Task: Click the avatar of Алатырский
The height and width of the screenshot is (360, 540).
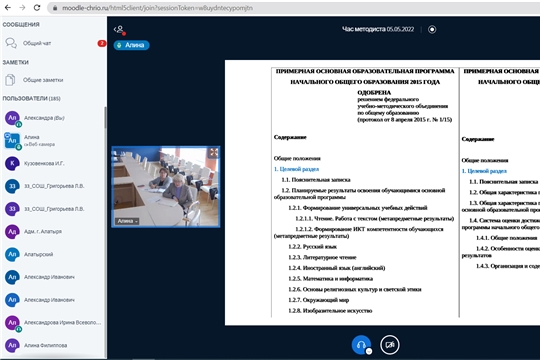Action: click(12, 254)
